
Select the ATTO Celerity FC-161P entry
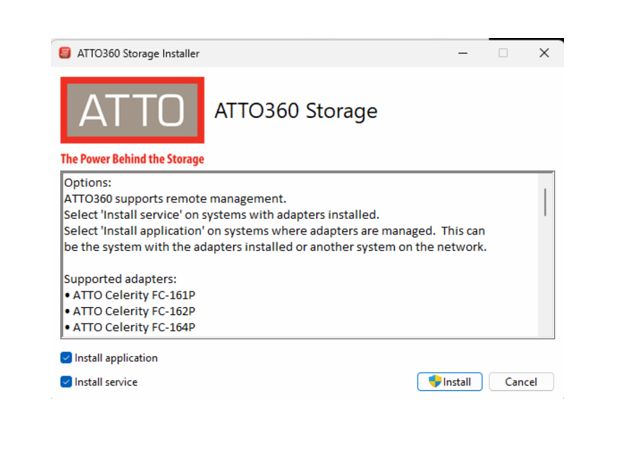pyautogui.click(x=132, y=295)
